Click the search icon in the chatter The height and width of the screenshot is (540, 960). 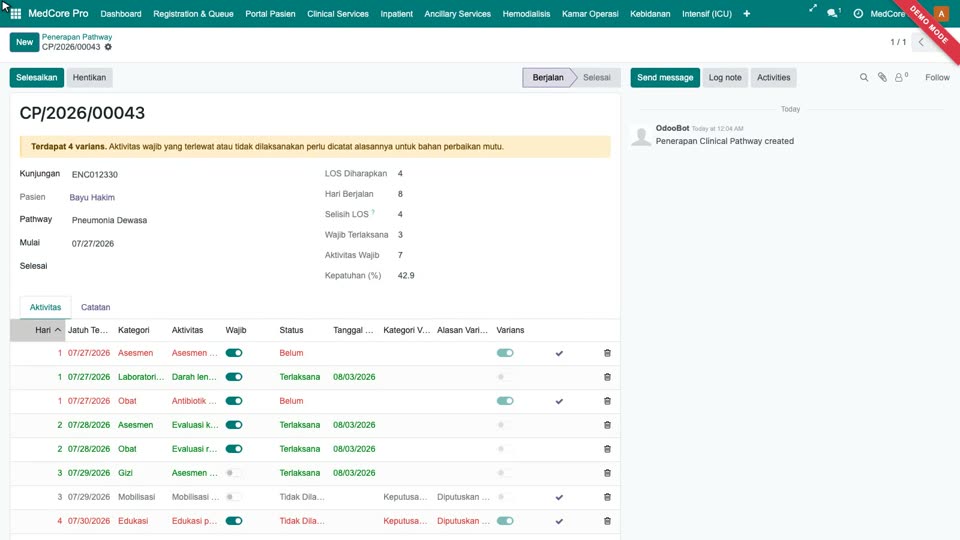coord(863,78)
